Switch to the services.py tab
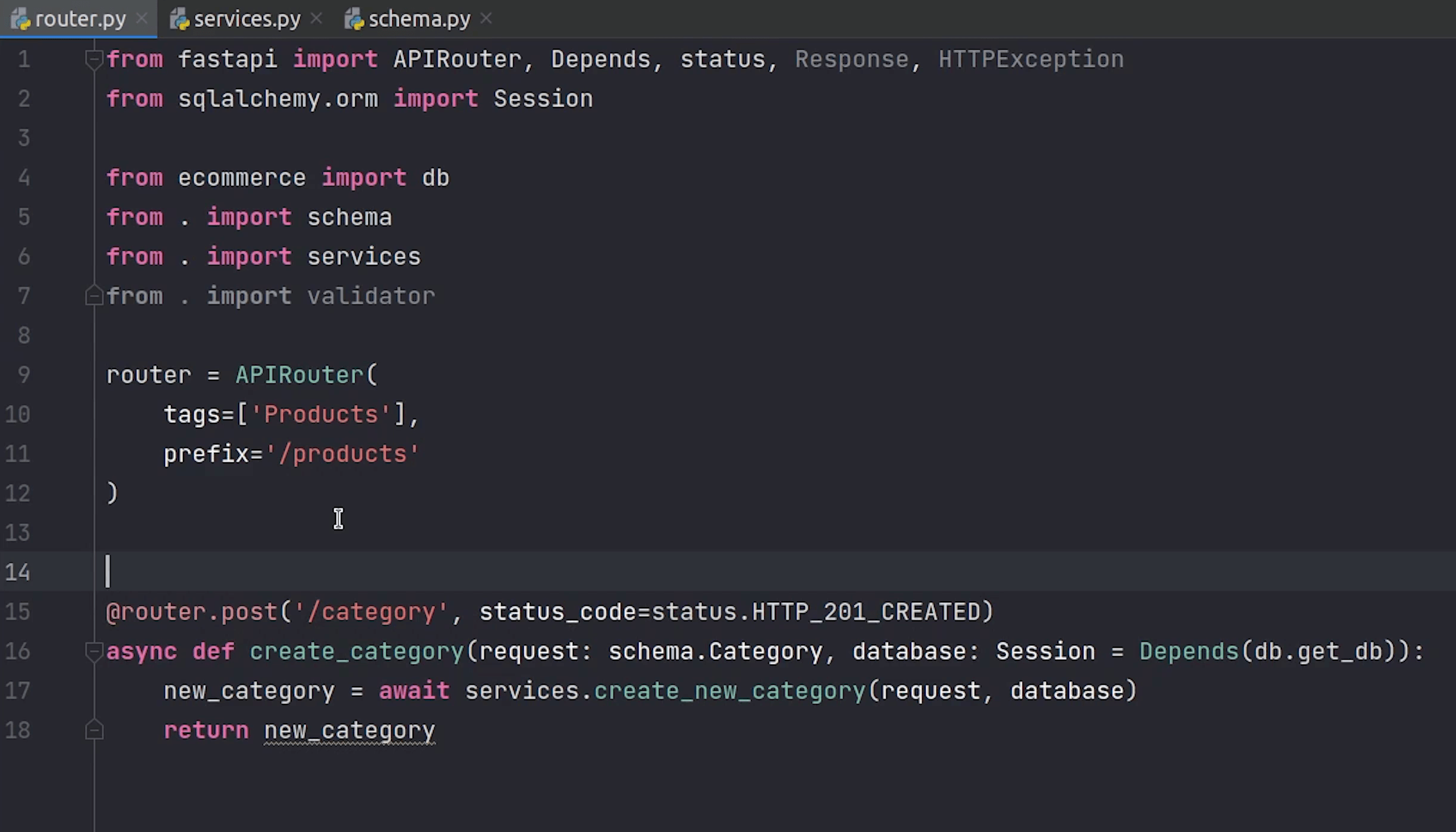Image resolution: width=1456 pixels, height=832 pixels. (x=246, y=19)
